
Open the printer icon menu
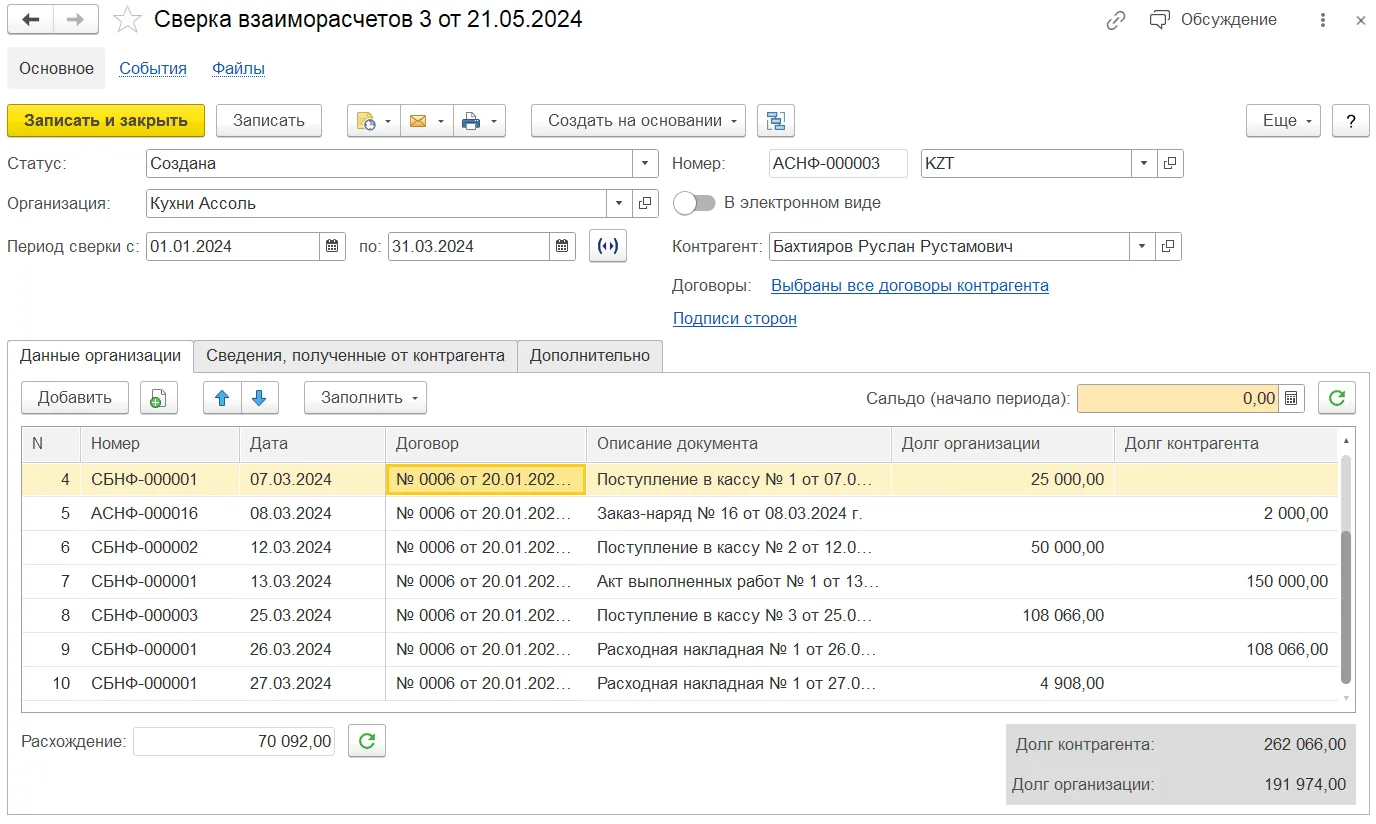point(479,121)
